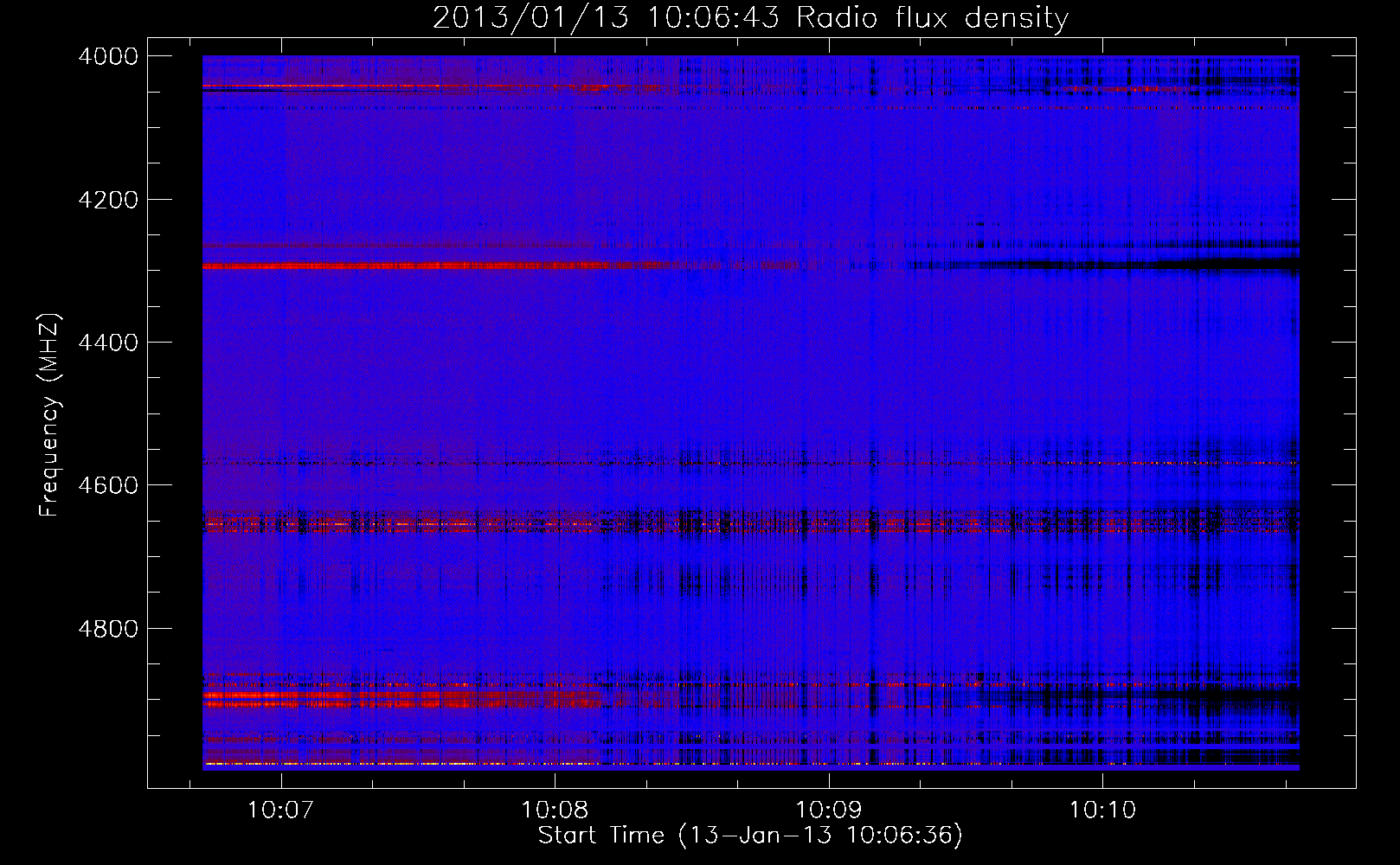Click the 4400 frequency tick label
The image size is (1400, 865).
(108, 343)
